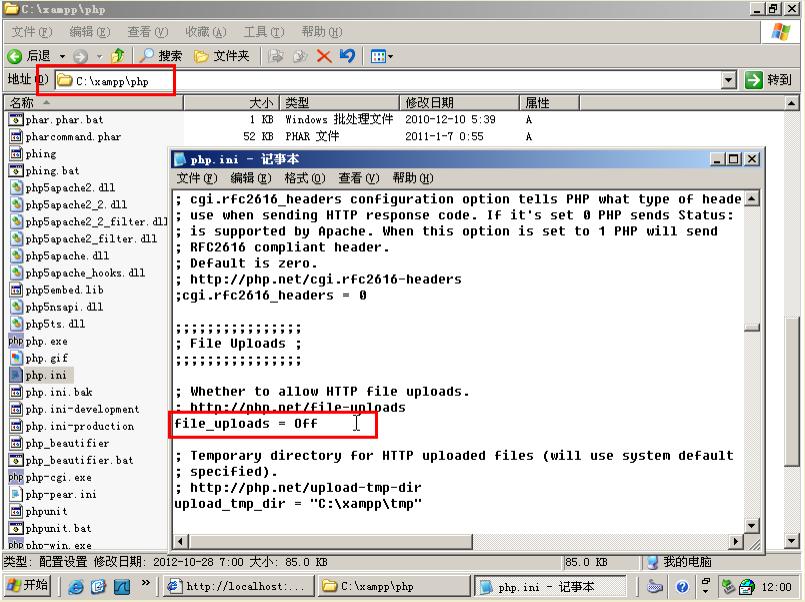Click the Move To folder icon
Viewport: 805px width, 602px height.
pyautogui.click(x=276, y=56)
